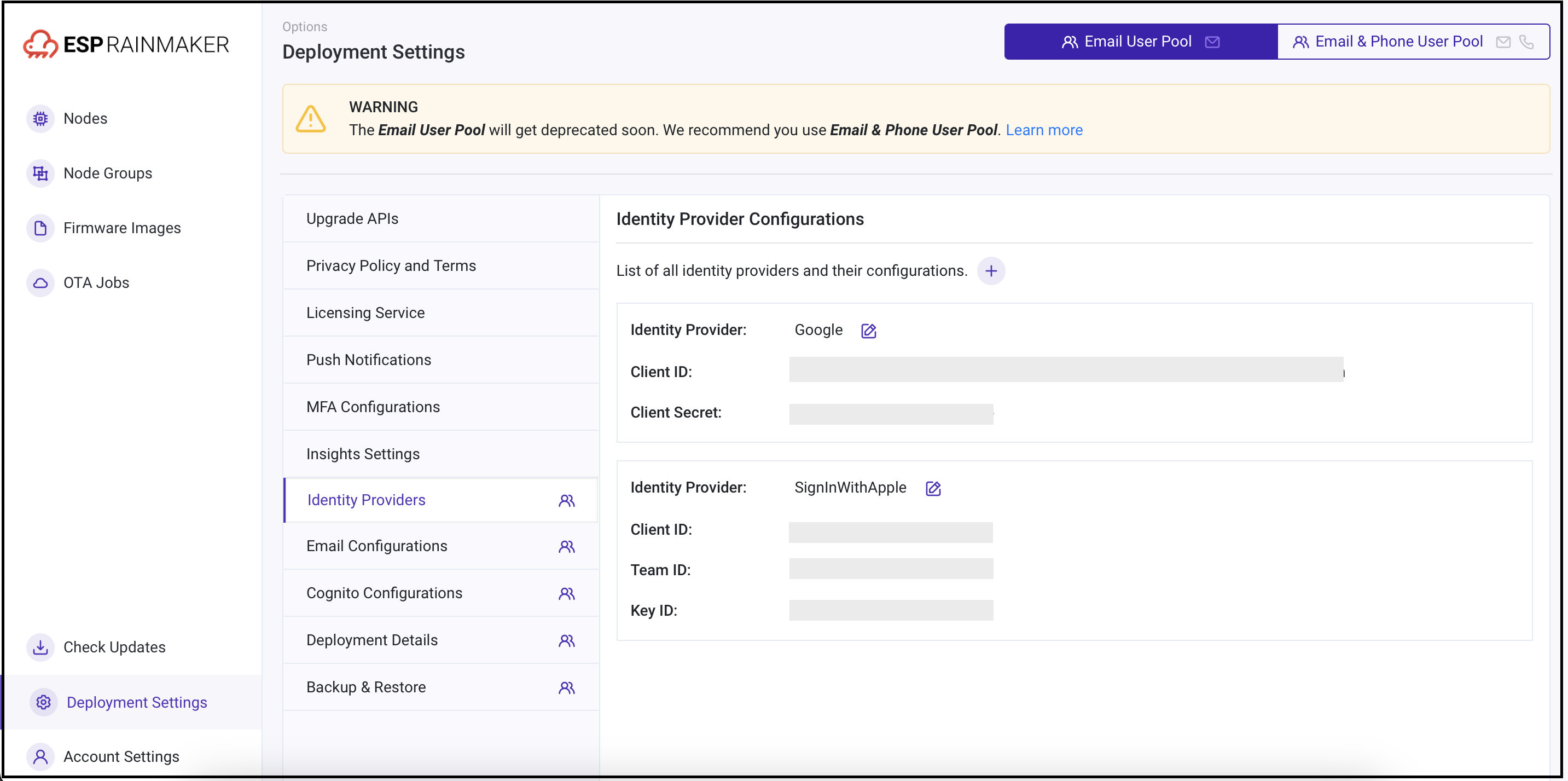The image size is (1568, 781).
Task: Click users icon beside Email Configurations
Action: point(567,547)
